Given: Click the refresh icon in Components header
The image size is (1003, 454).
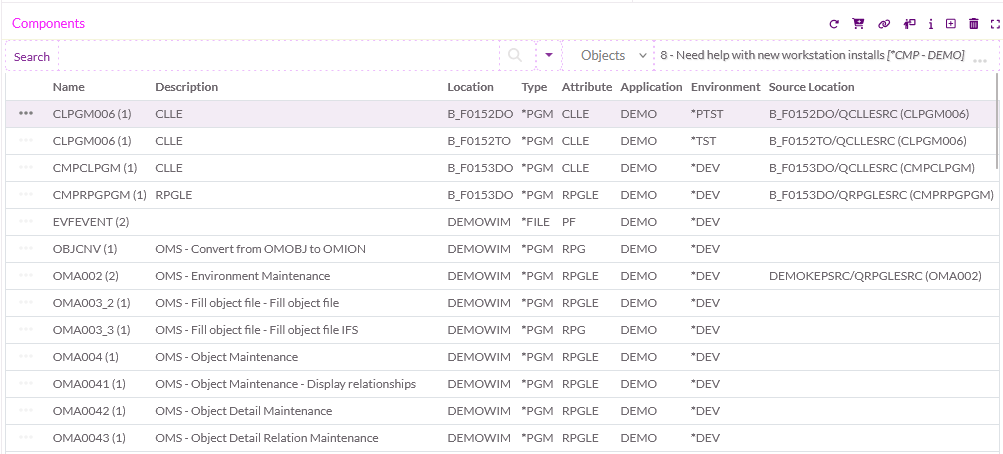Looking at the screenshot, I should coord(834,24).
